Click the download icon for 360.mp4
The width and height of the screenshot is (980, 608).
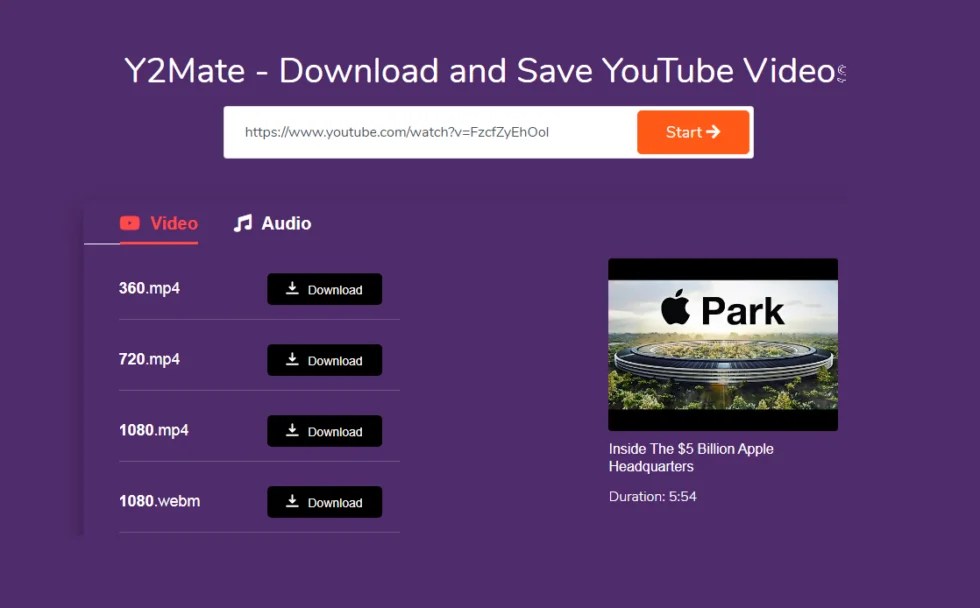(x=293, y=289)
